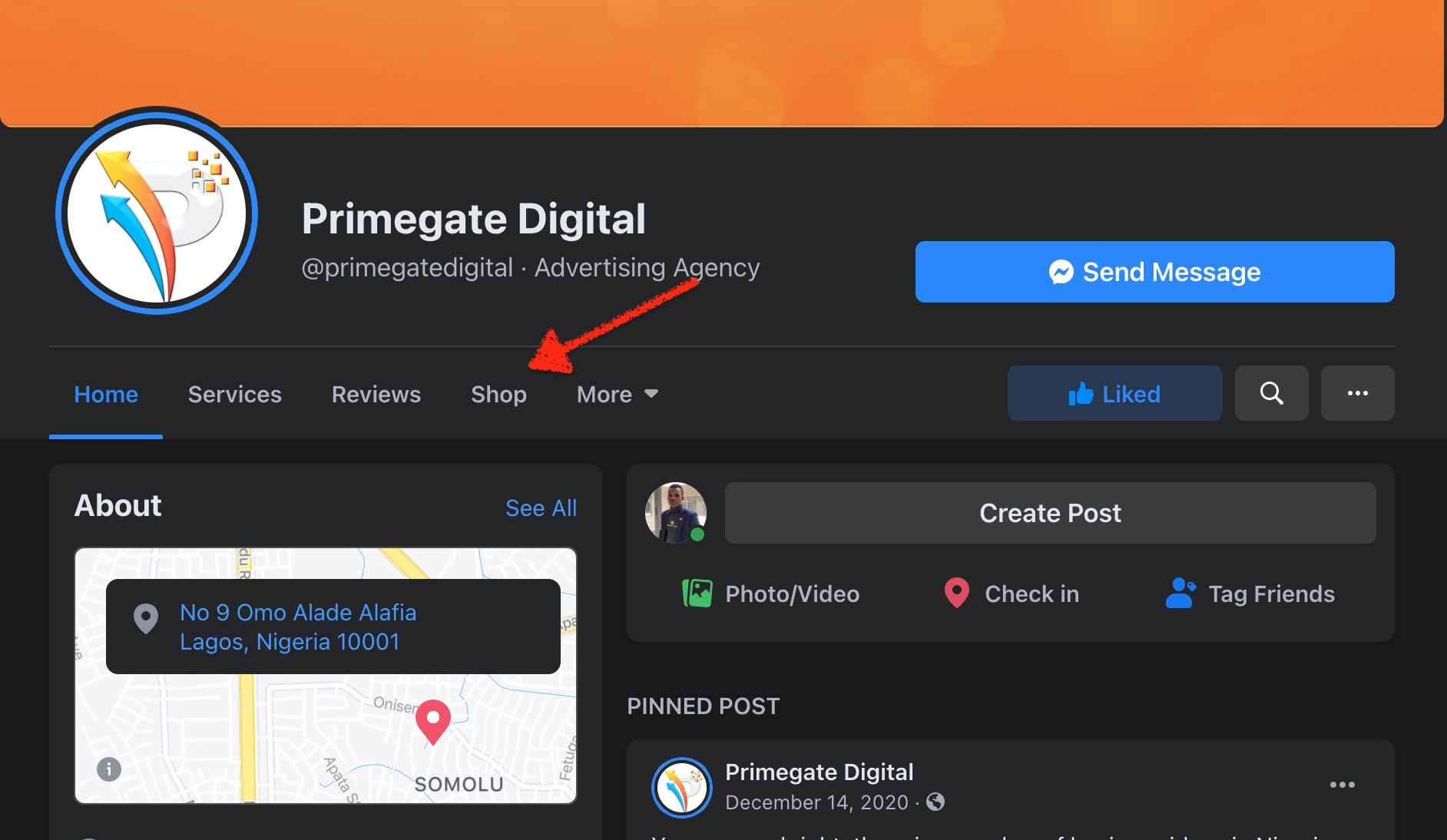1447x840 pixels.
Task: Click the SOMOLU label on map
Action: 459,784
